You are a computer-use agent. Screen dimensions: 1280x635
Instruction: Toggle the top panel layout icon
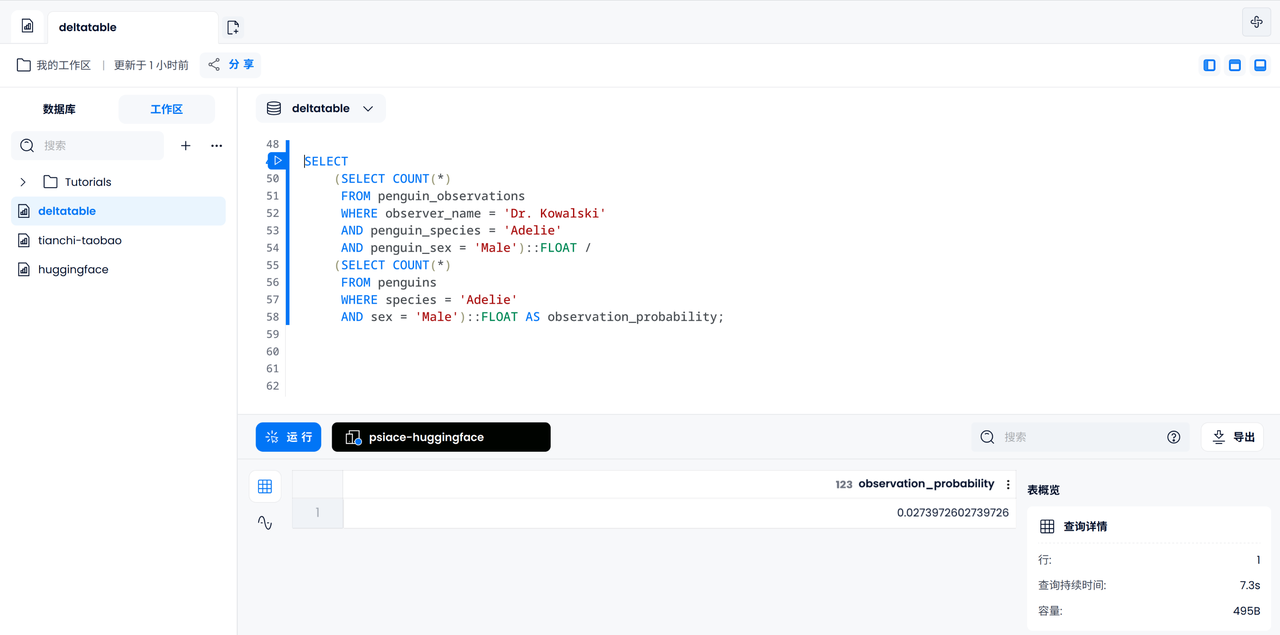(x=1235, y=65)
